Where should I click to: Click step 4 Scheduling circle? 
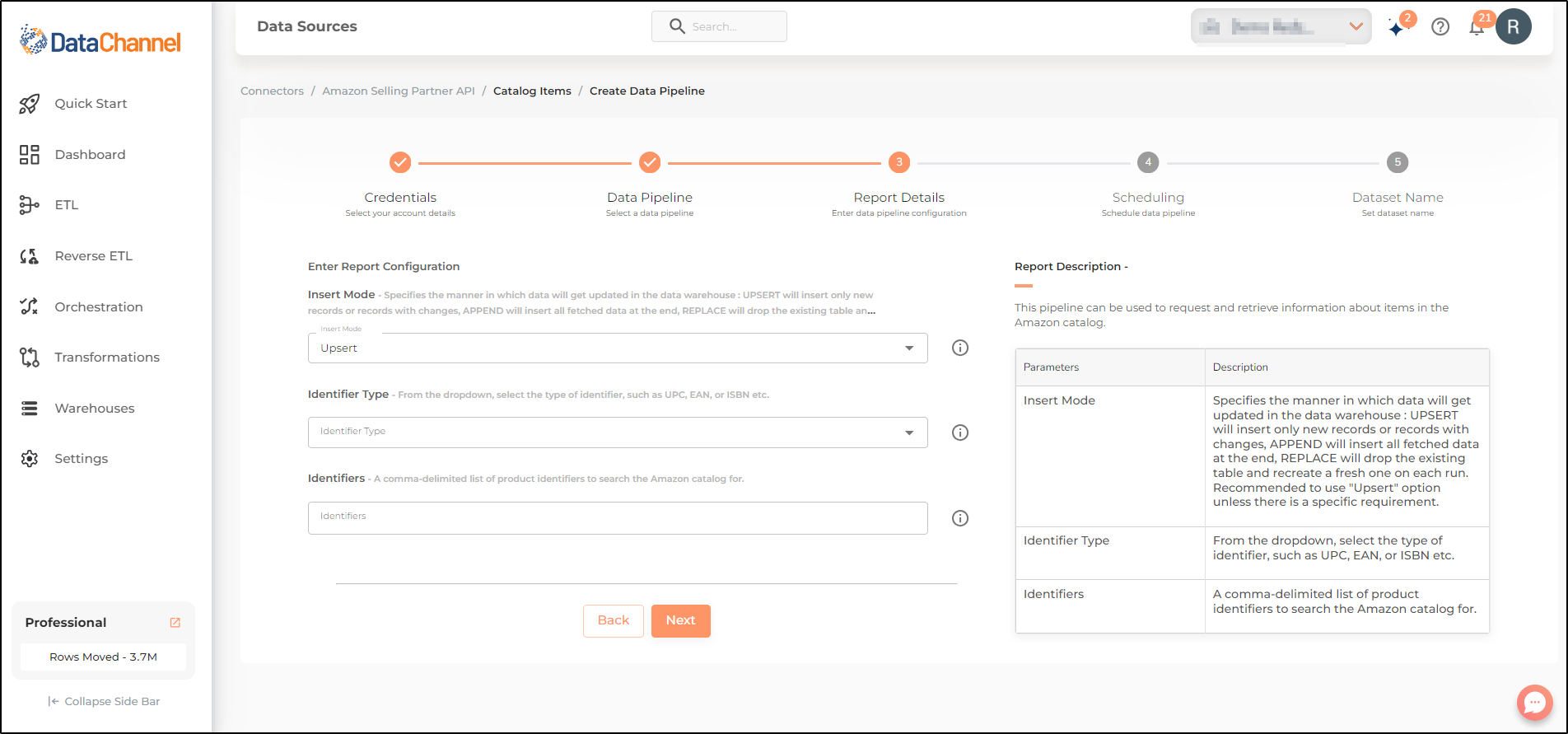[1148, 162]
